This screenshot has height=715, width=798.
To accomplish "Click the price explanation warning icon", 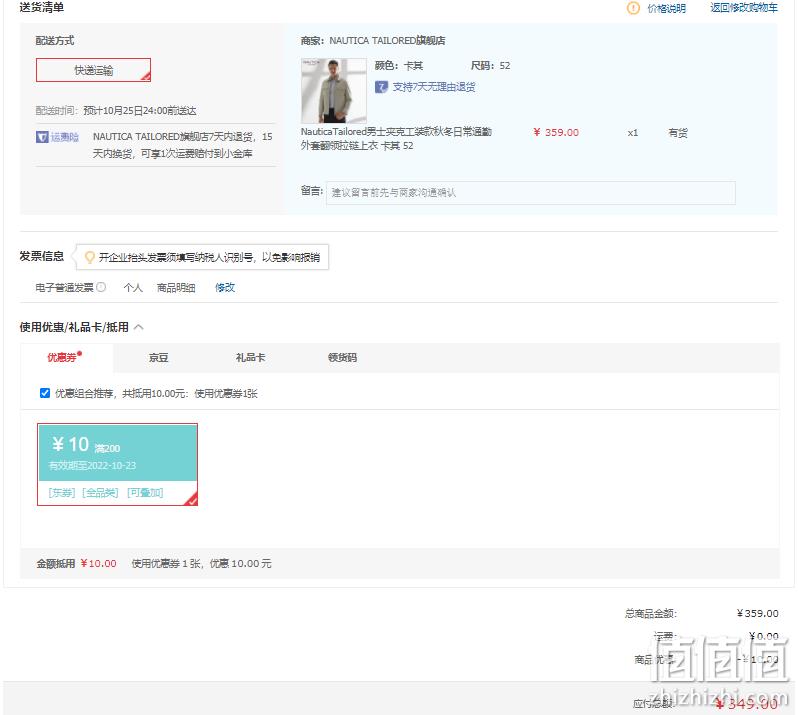I will (633, 8).
